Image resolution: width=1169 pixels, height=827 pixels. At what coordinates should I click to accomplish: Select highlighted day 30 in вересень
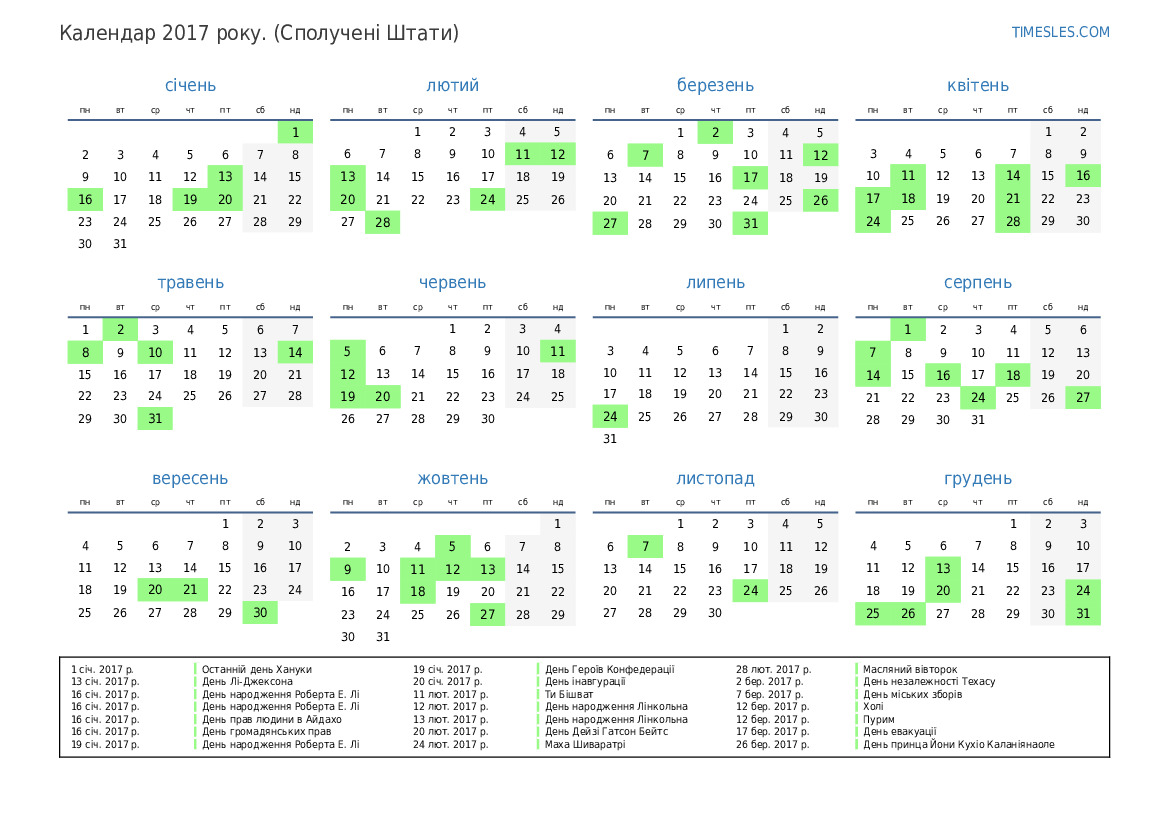[260, 613]
